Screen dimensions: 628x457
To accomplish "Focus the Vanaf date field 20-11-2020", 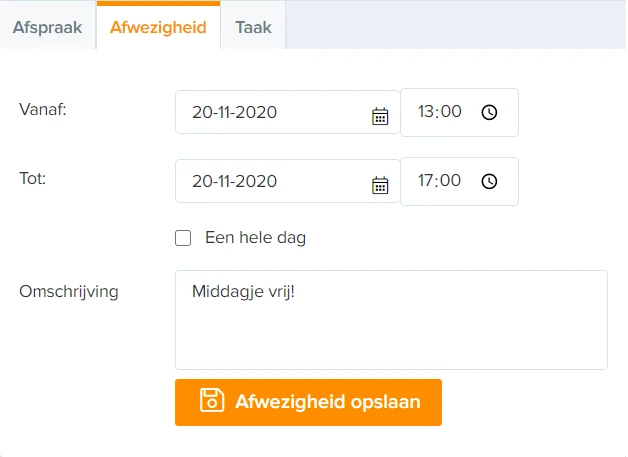I will [x=288, y=112].
